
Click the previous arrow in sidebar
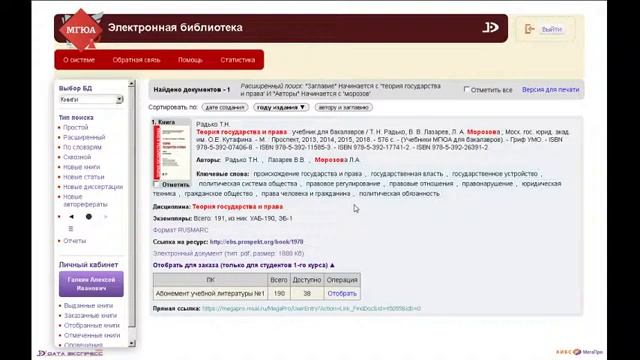point(71,217)
